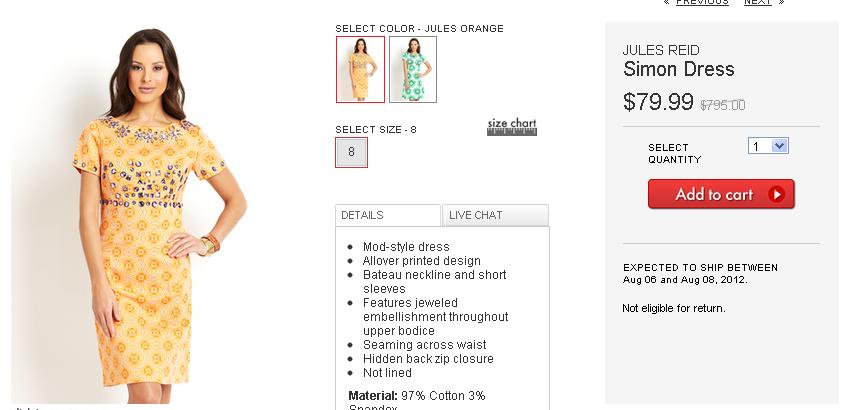Choose the green dress color swatch
Image resolution: width=855 pixels, height=410 pixels.
412,69
